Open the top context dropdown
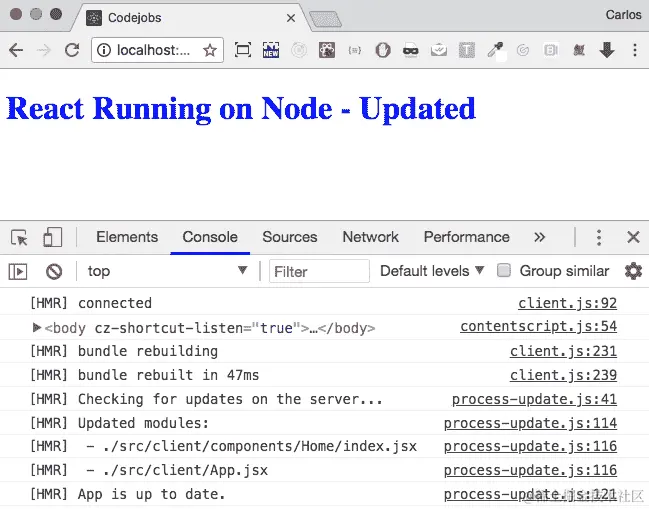The width and height of the screenshot is (649, 509). coord(168,271)
